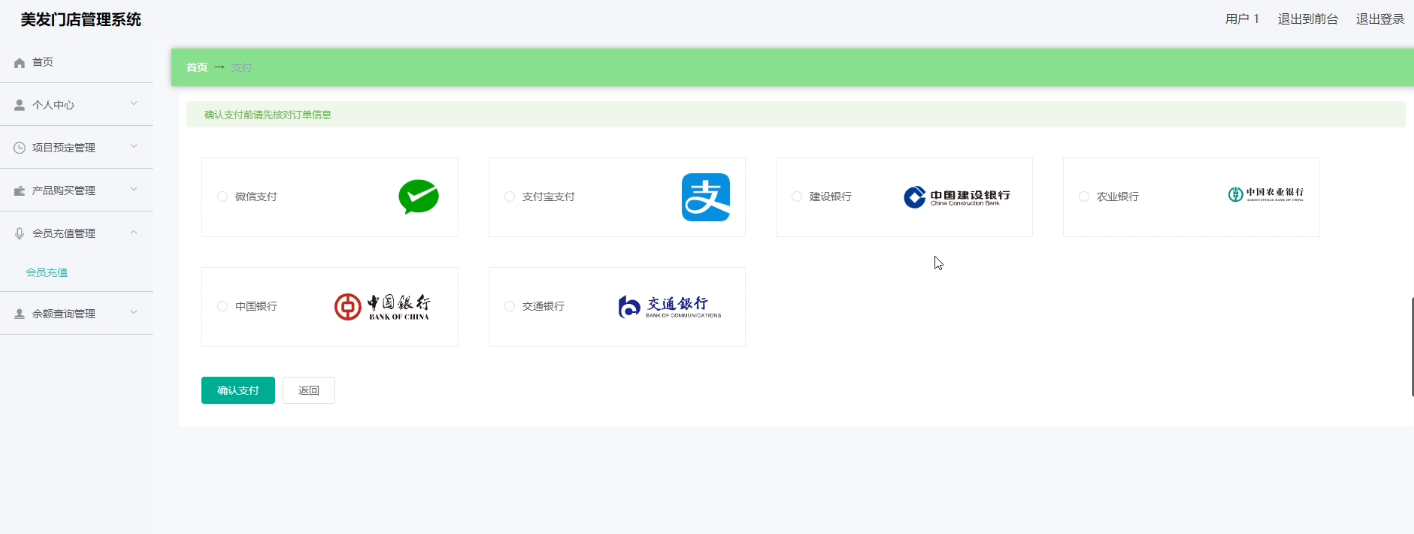The image size is (1414, 534).
Task: Select the 农业银行 radio button
Action: pyautogui.click(x=1084, y=197)
